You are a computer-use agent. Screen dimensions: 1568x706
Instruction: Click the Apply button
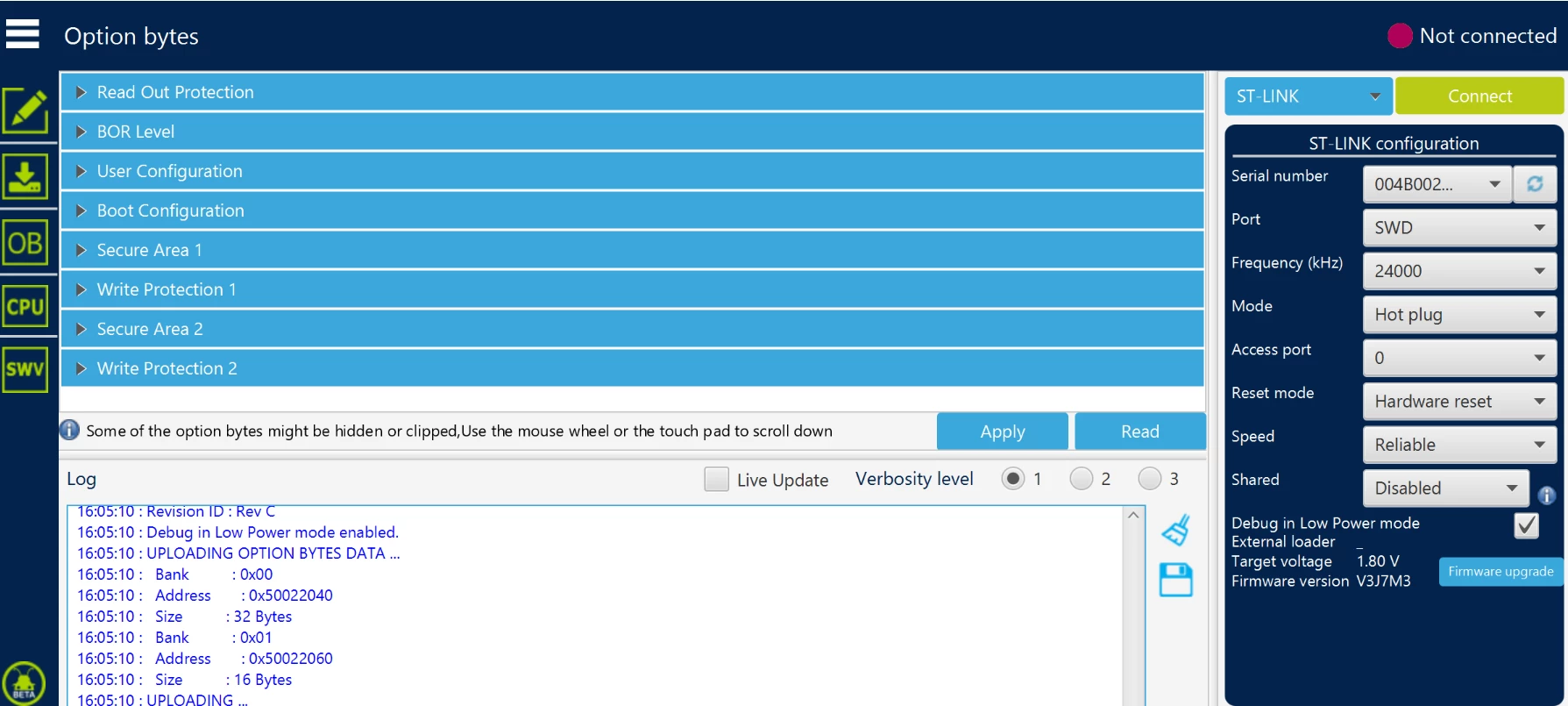tap(1003, 431)
